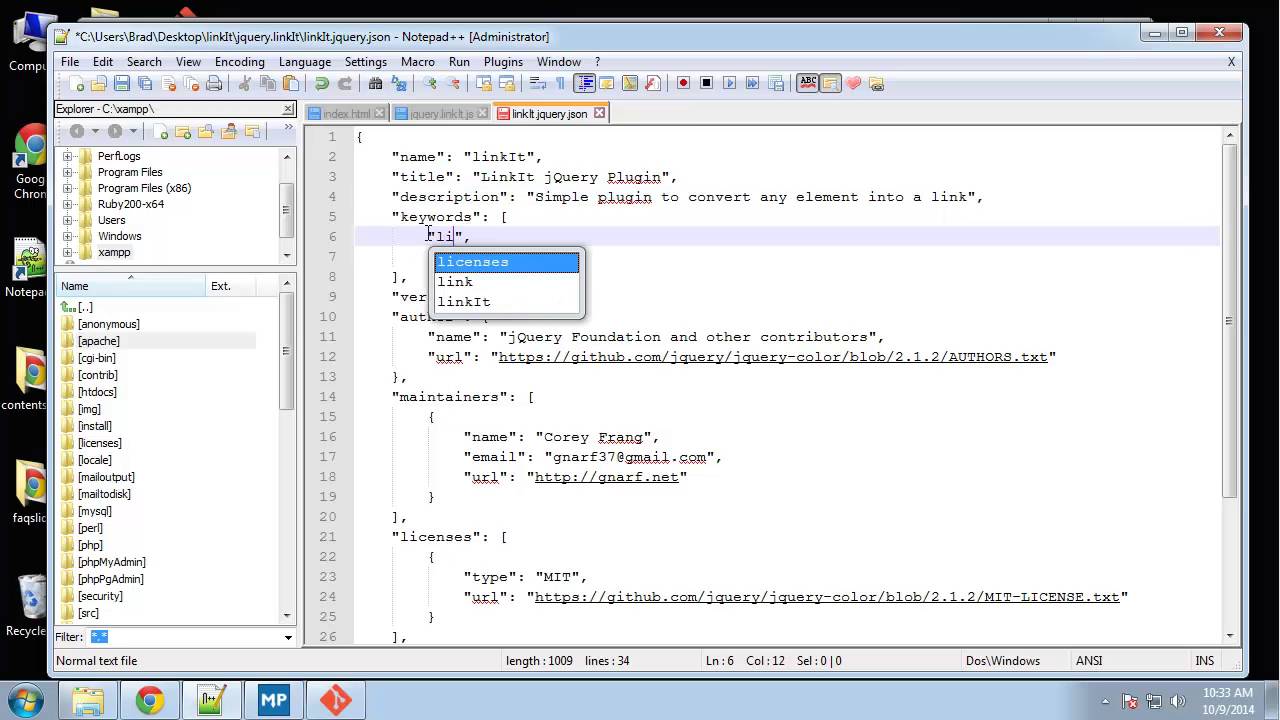The height and width of the screenshot is (720, 1280).
Task: Expand the Program Files (x86) node
Action: pyautogui.click(x=67, y=188)
